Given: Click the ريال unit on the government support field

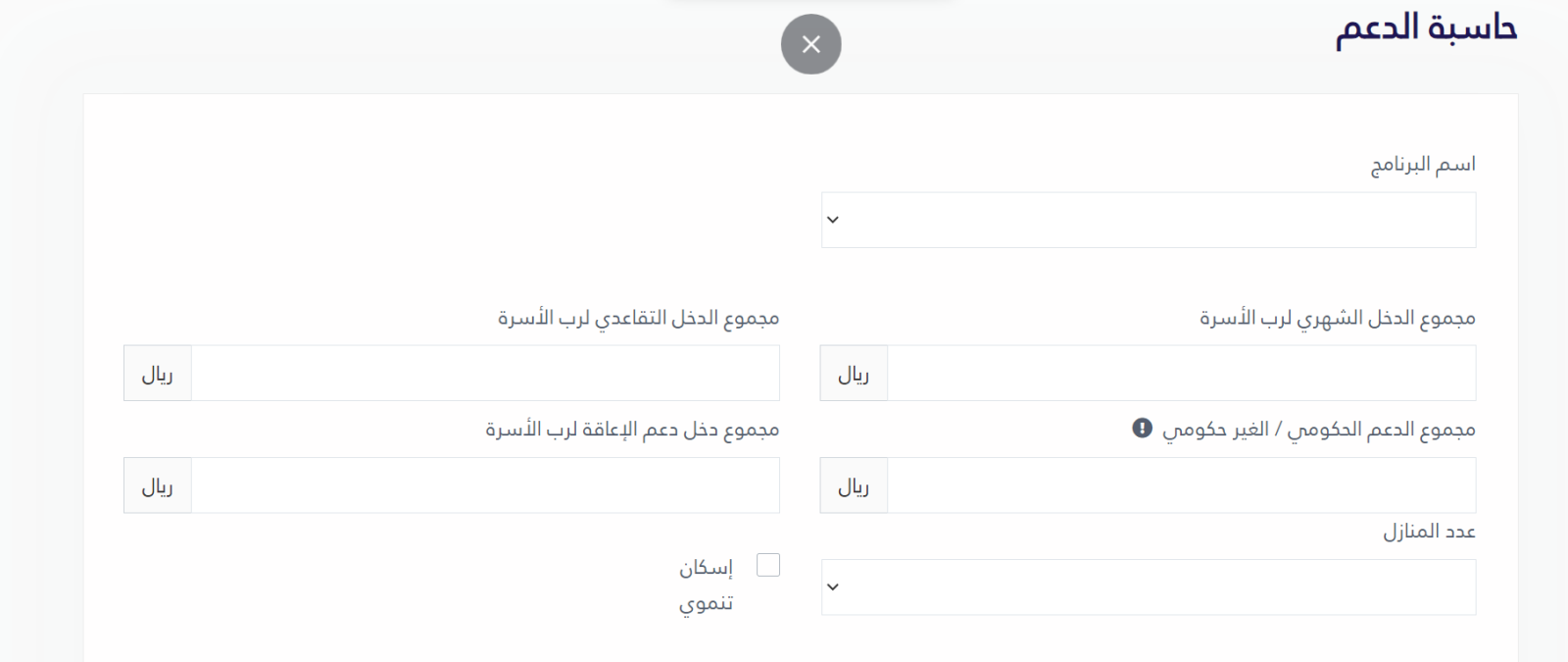Looking at the screenshot, I should pyautogui.click(x=854, y=485).
